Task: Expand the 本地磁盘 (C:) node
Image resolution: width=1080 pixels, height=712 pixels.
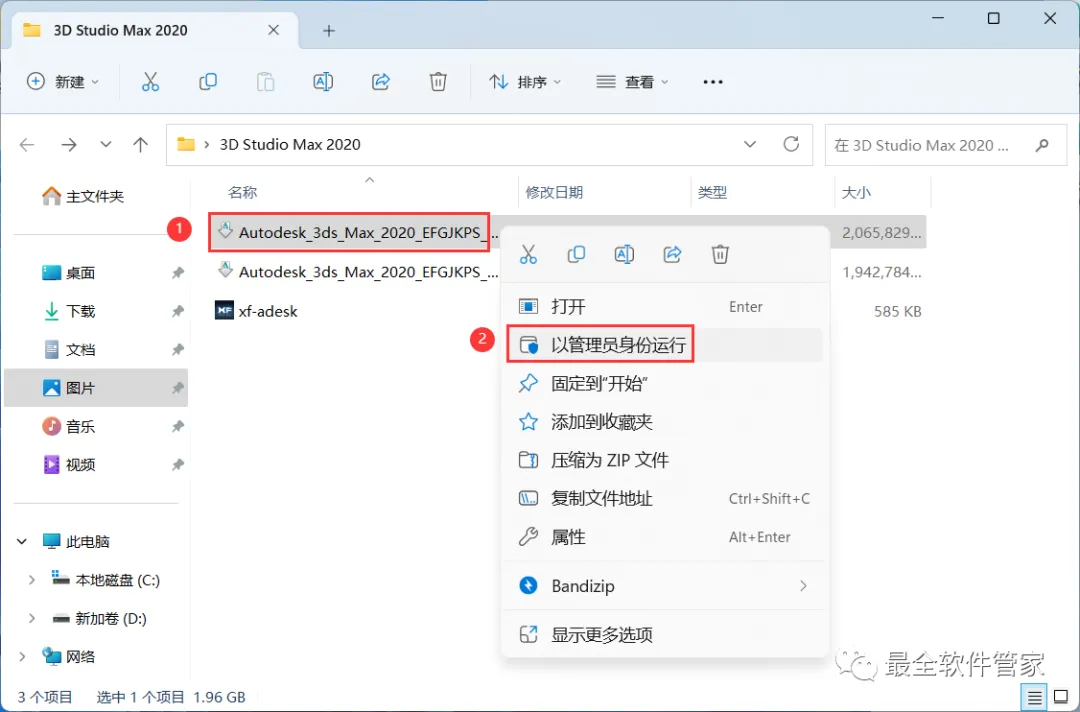Action: 31,580
